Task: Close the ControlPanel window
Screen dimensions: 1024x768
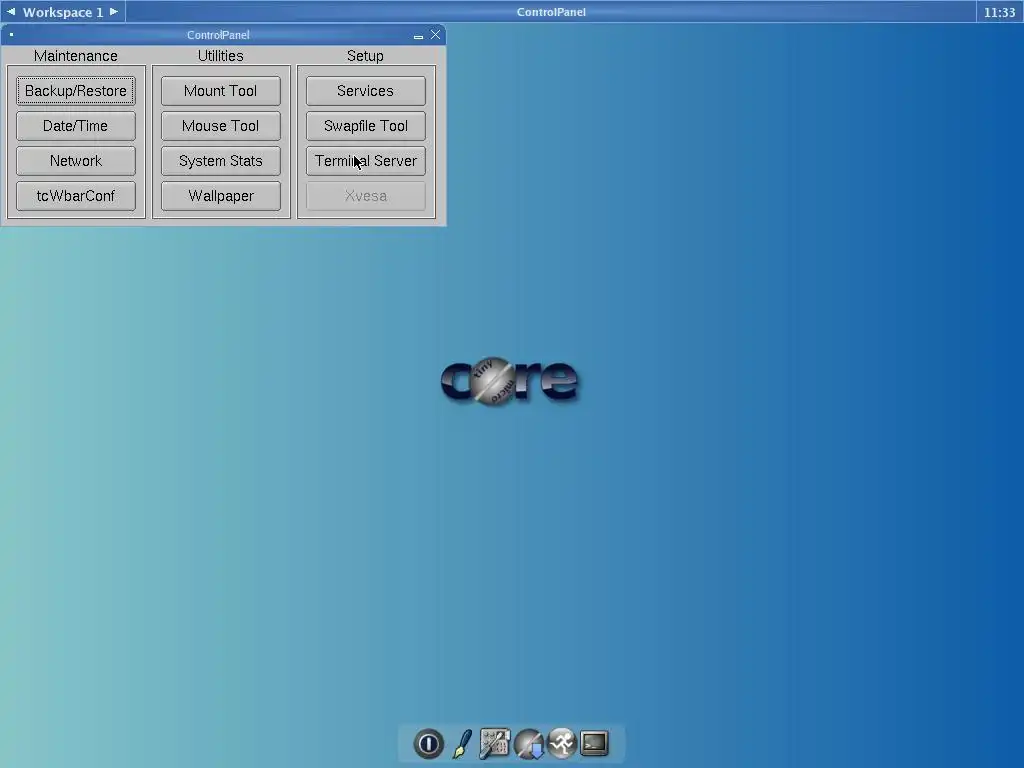Action: 436,35
